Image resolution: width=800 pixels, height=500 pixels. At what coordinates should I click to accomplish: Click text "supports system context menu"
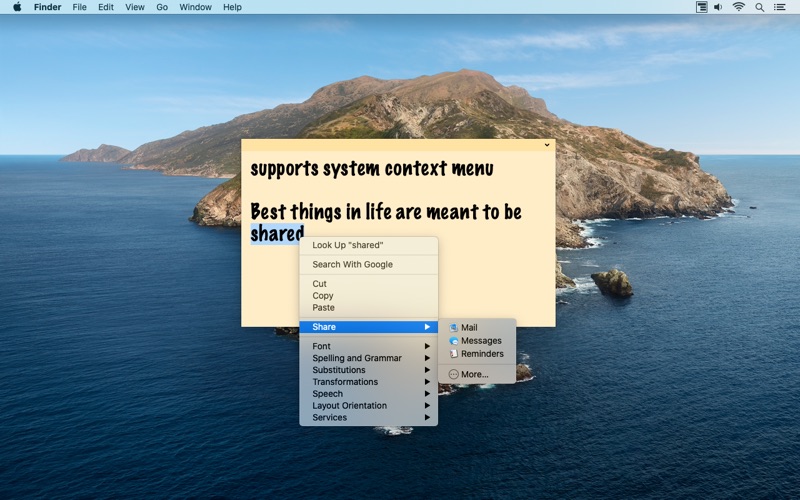(372, 169)
